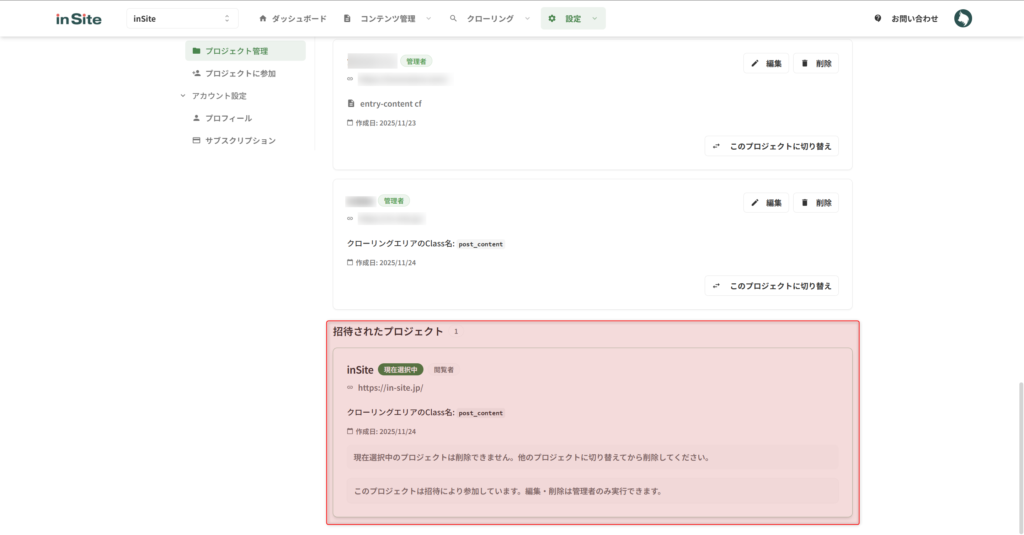Expand the chevron next to クローリング

click(x=527, y=18)
